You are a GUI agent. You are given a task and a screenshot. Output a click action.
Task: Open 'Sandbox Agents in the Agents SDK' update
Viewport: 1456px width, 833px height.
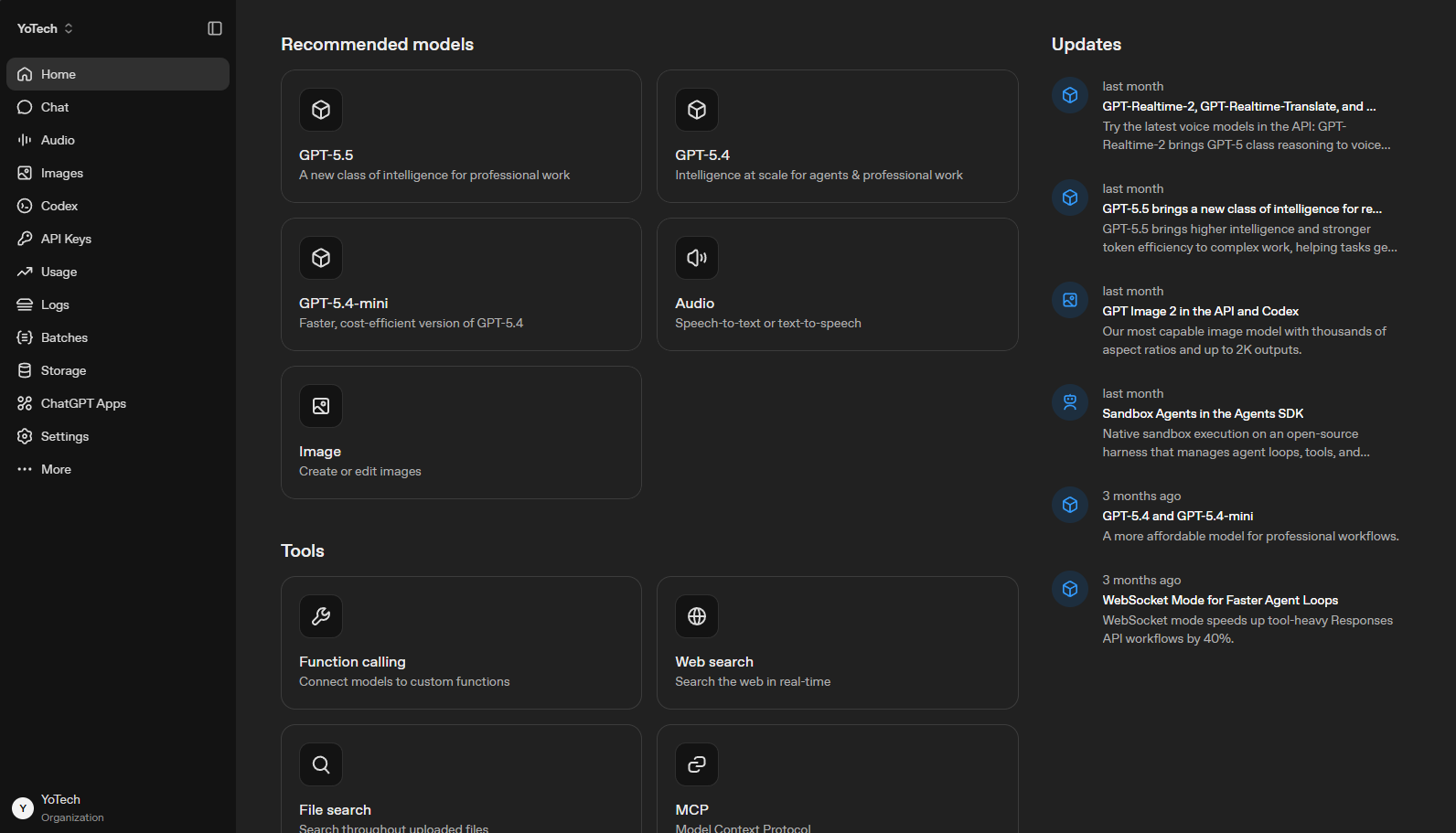click(x=1203, y=414)
